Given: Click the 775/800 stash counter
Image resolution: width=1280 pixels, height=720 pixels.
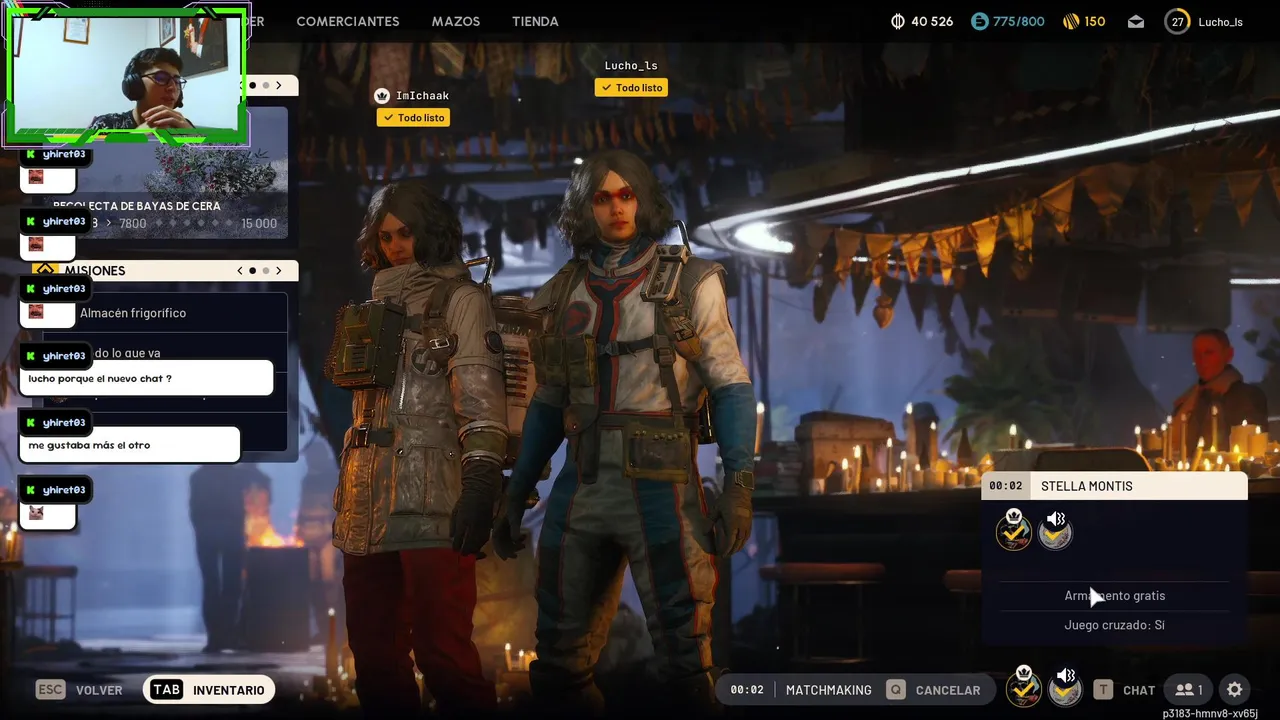Looking at the screenshot, I should [1019, 21].
